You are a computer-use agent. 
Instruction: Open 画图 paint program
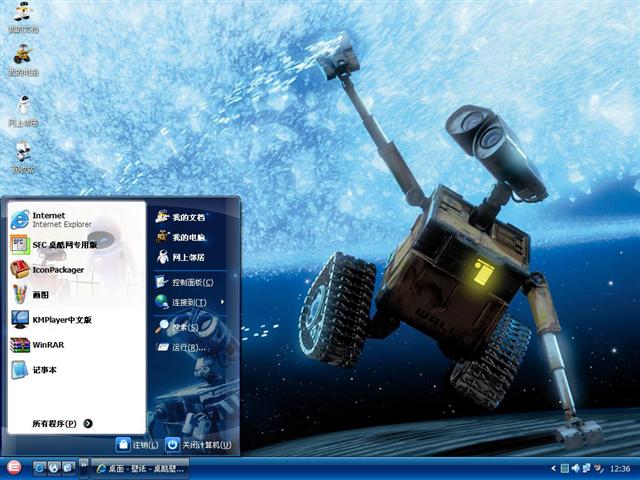(76, 294)
